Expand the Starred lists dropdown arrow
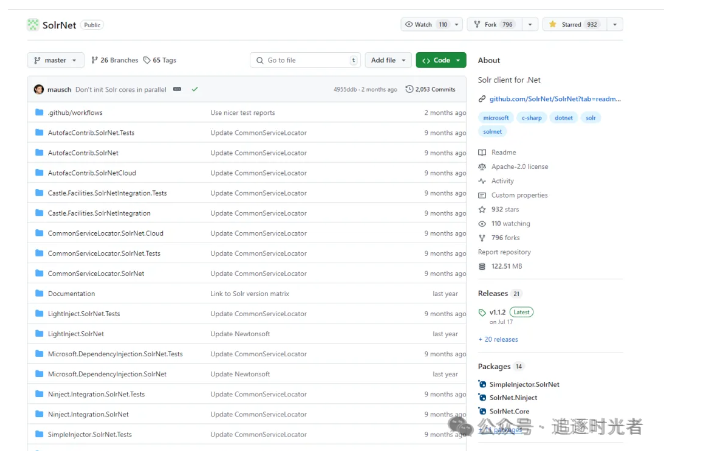Viewport: 702px width, 451px height. pos(615,24)
